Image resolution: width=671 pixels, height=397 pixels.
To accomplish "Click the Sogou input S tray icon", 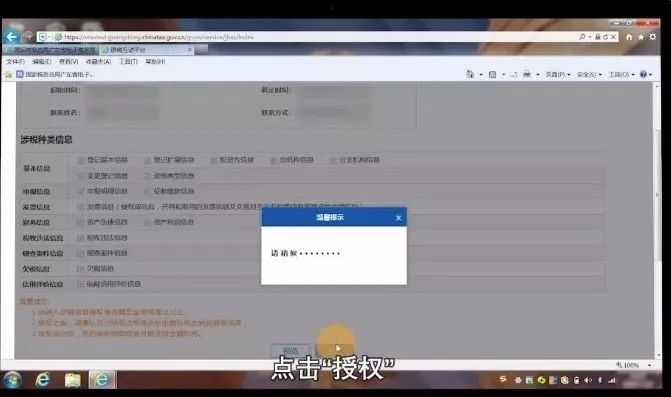I will [503, 379].
